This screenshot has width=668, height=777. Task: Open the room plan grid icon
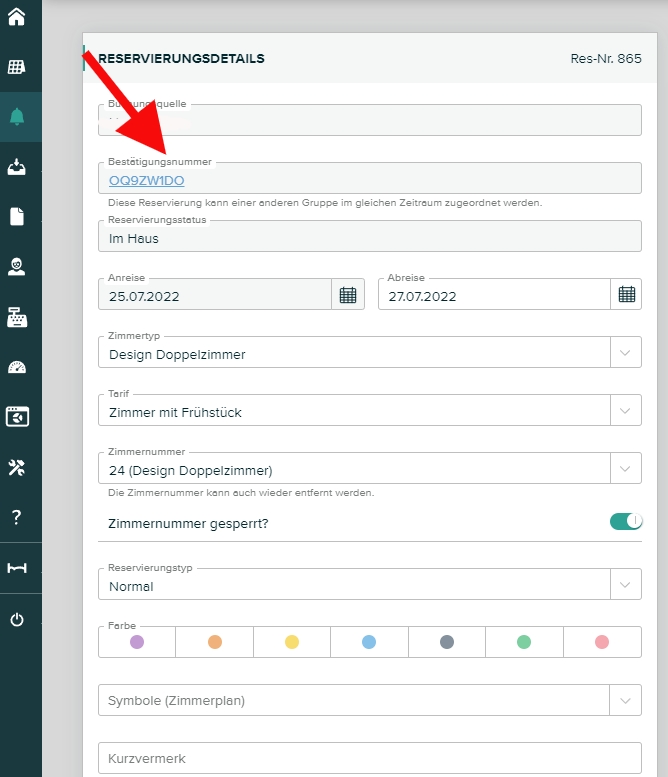point(16,67)
